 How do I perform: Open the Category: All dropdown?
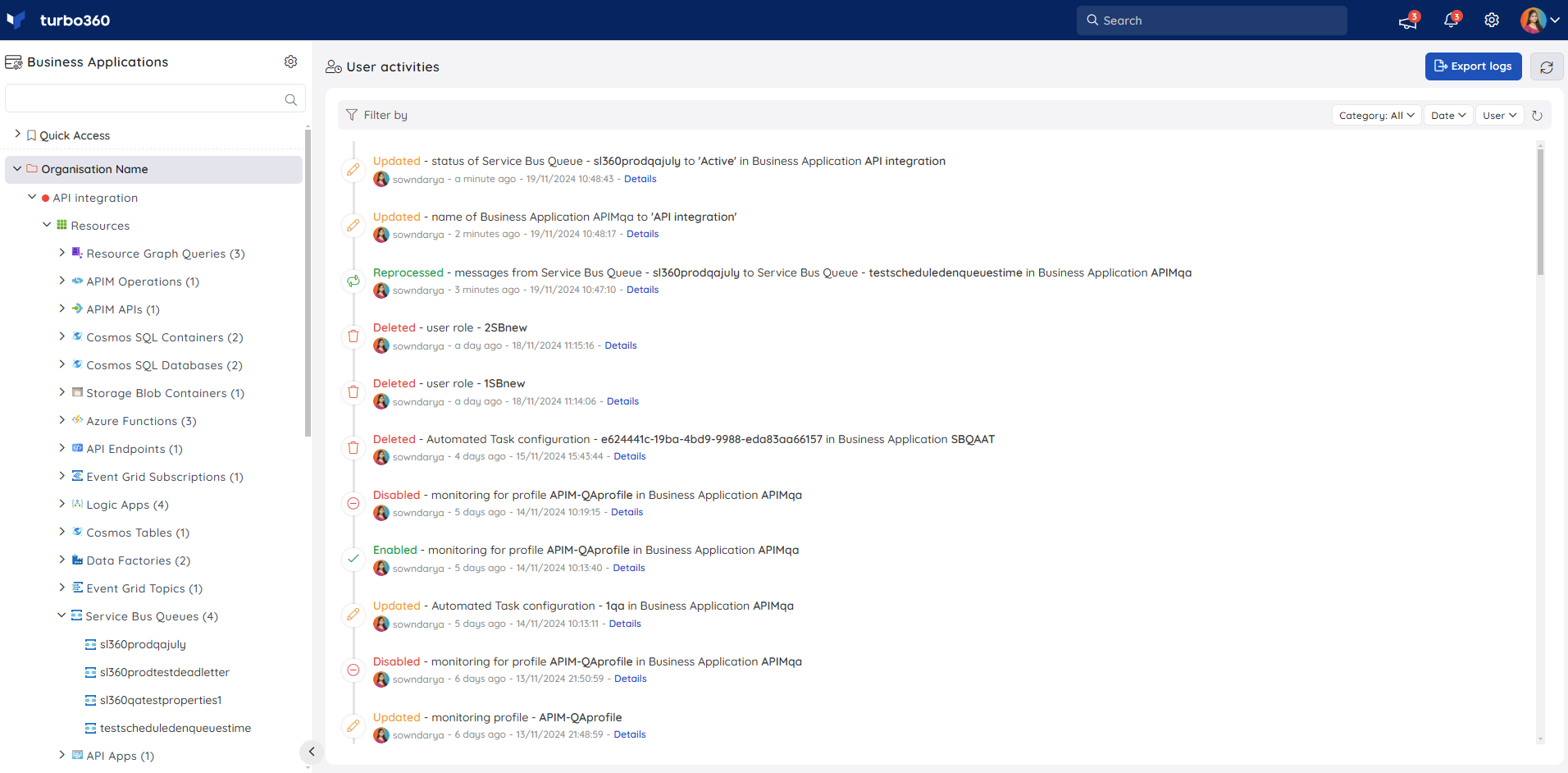click(x=1376, y=116)
